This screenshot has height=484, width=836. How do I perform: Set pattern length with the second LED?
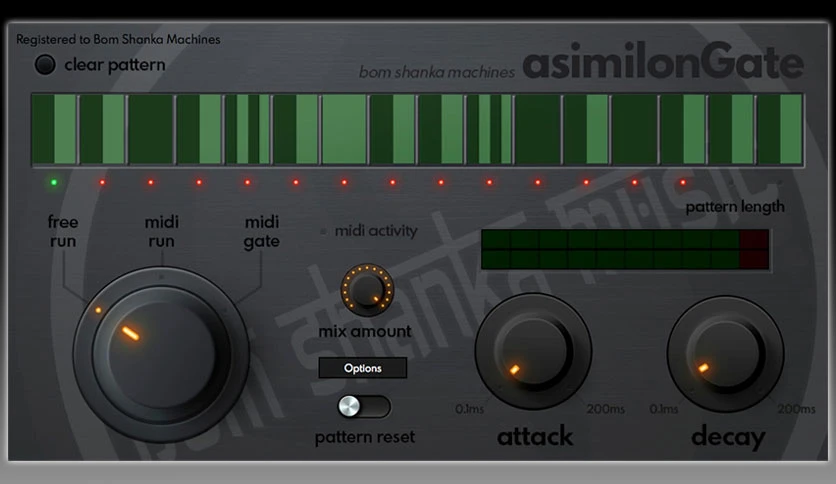(102, 182)
